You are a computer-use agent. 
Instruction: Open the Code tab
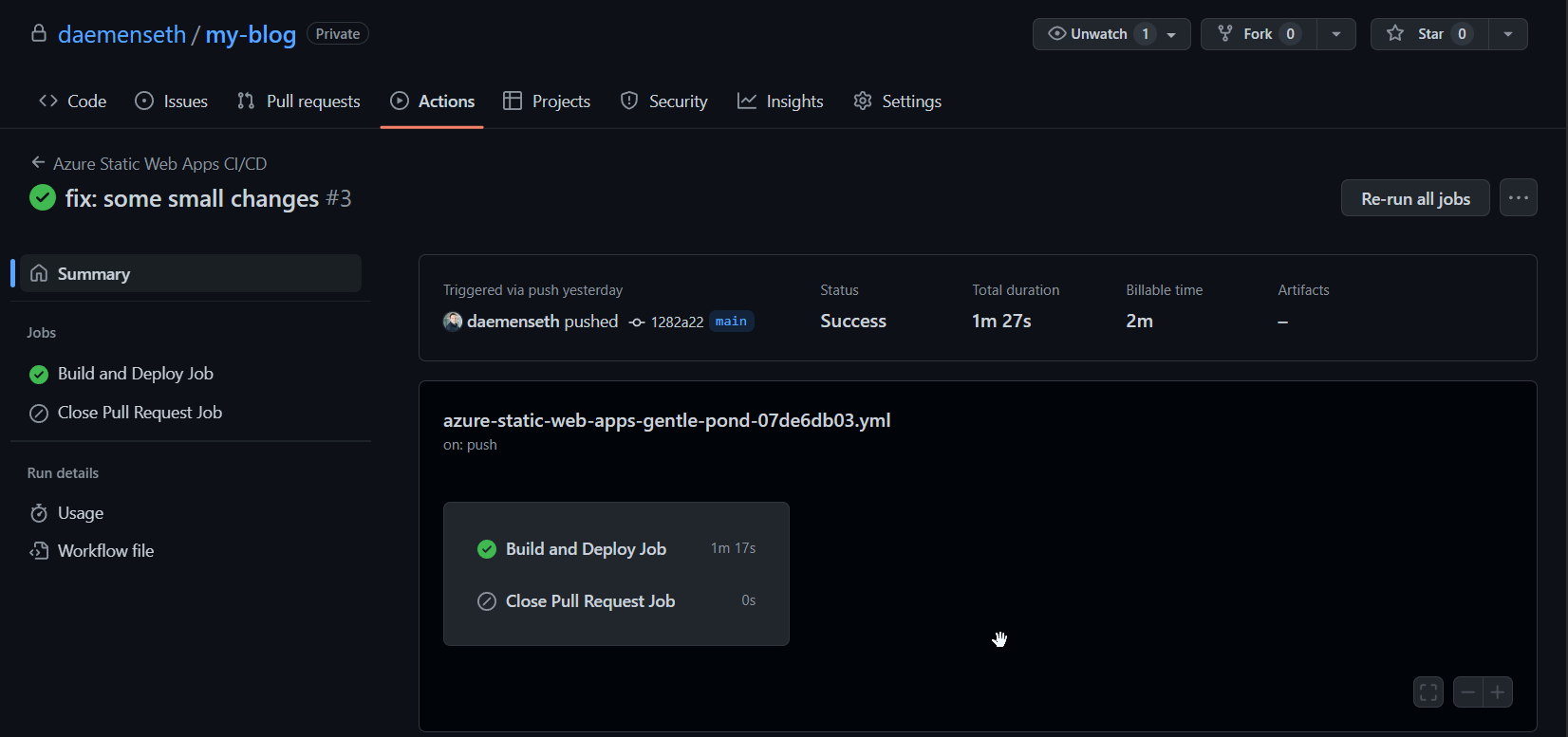point(72,101)
